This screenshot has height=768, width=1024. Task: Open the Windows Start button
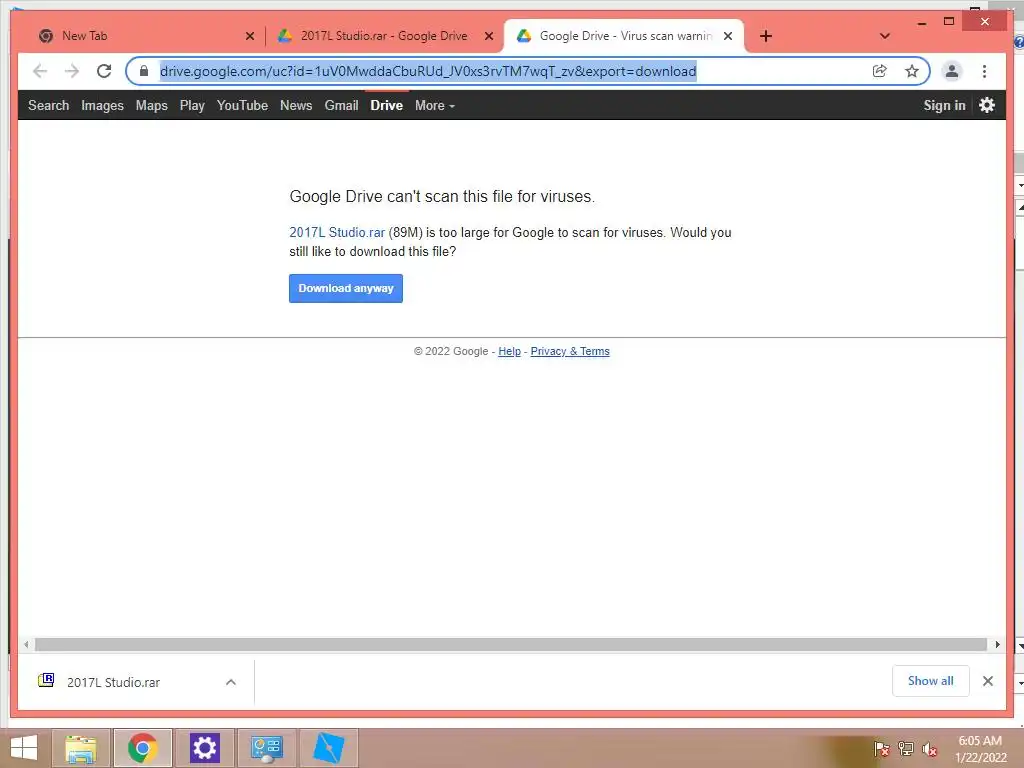point(24,748)
